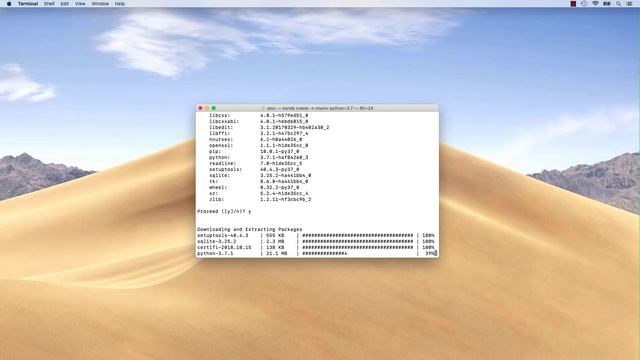This screenshot has width=640, height=360.
Task: Click the python-3.7.1 partial progress bar
Action: [x=324, y=253]
